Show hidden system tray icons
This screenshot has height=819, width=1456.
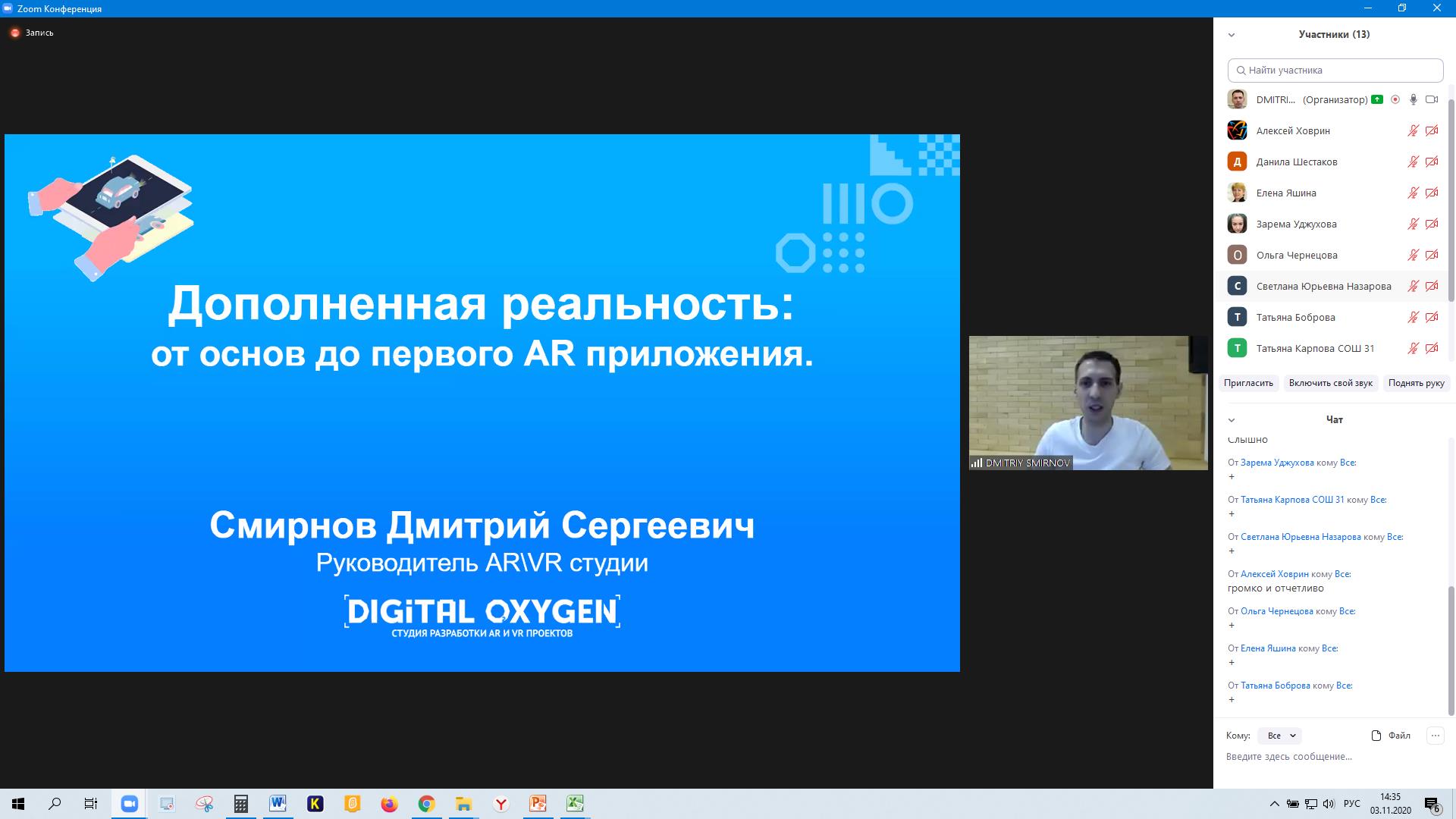click(x=1274, y=804)
